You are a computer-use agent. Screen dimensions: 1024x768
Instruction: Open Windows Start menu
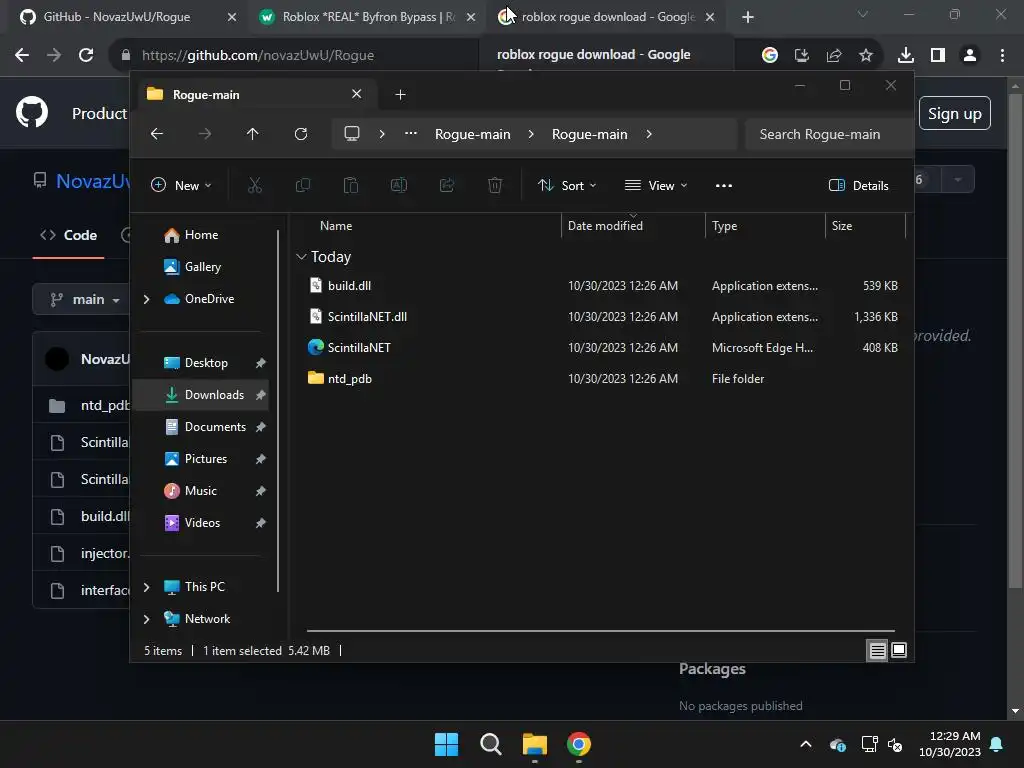point(447,744)
